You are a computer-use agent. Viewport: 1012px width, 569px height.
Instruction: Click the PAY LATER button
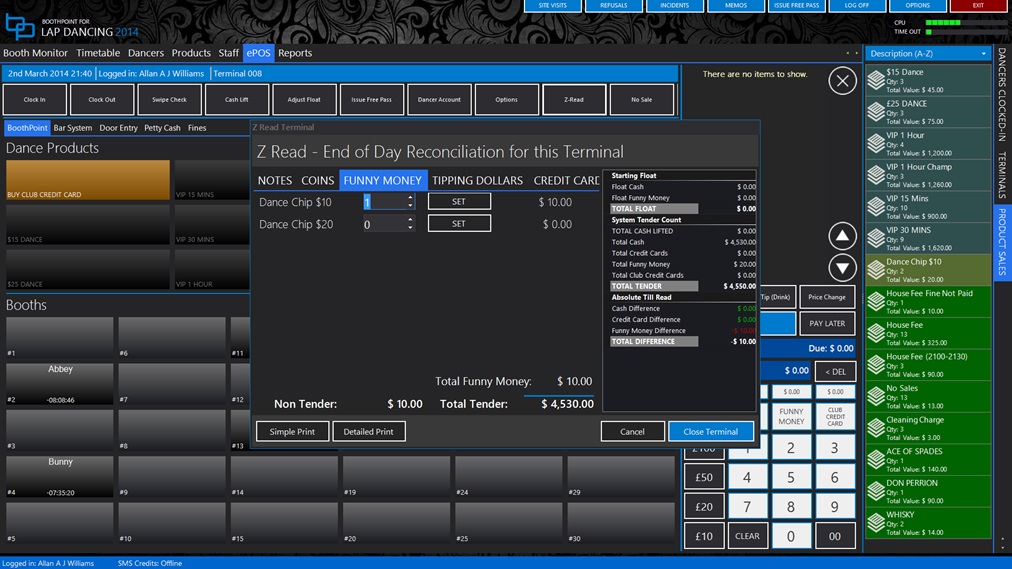coord(827,323)
